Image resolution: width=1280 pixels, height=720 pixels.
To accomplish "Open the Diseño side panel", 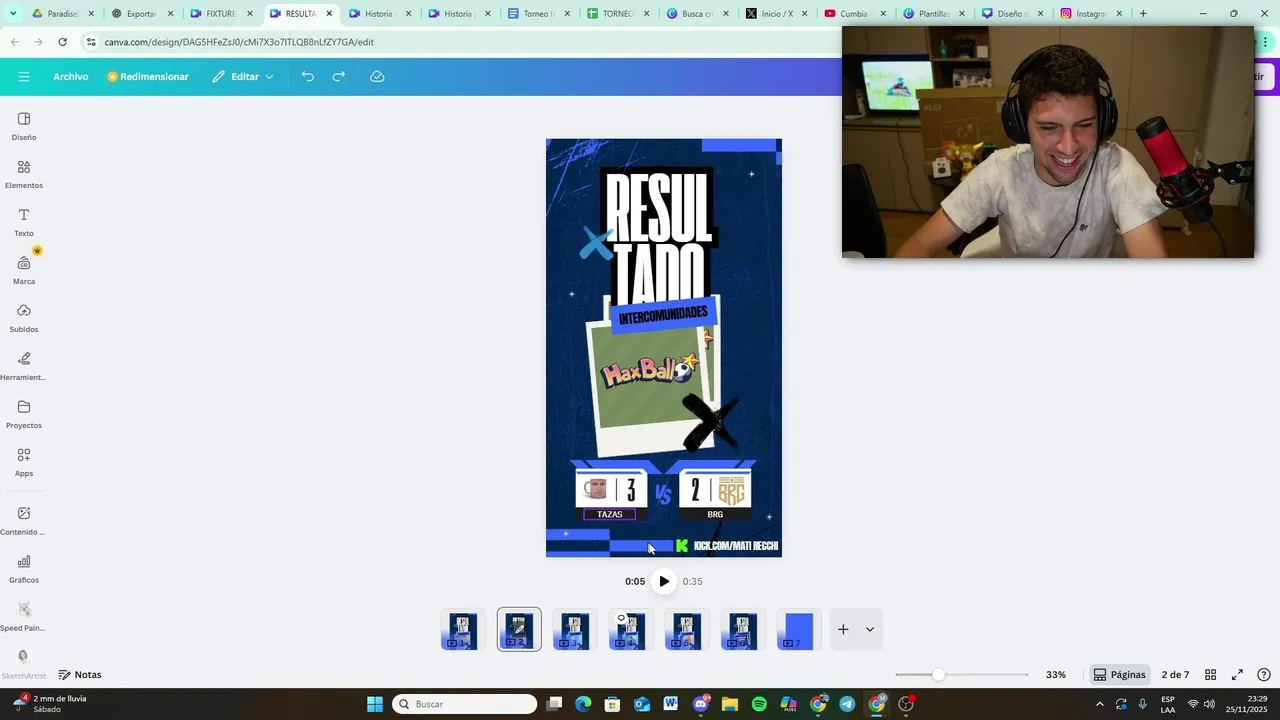I will point(24,126).
